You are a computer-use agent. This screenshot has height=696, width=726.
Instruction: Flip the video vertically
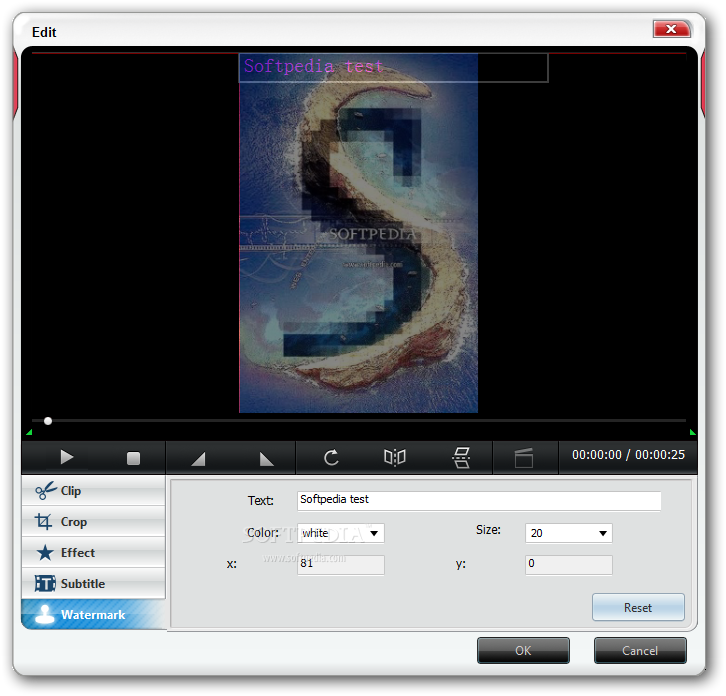click(x=461, y=458)
